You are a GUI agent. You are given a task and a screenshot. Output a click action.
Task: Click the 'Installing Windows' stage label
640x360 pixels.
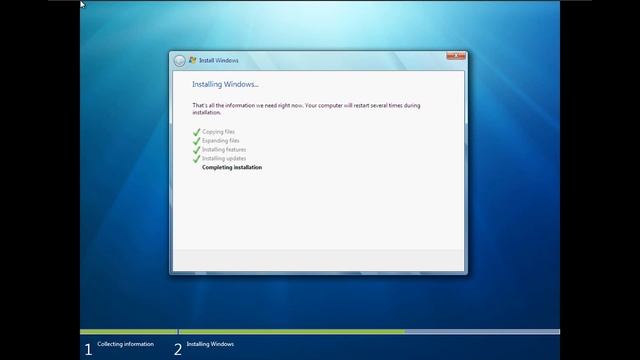[x=210, y=344]
